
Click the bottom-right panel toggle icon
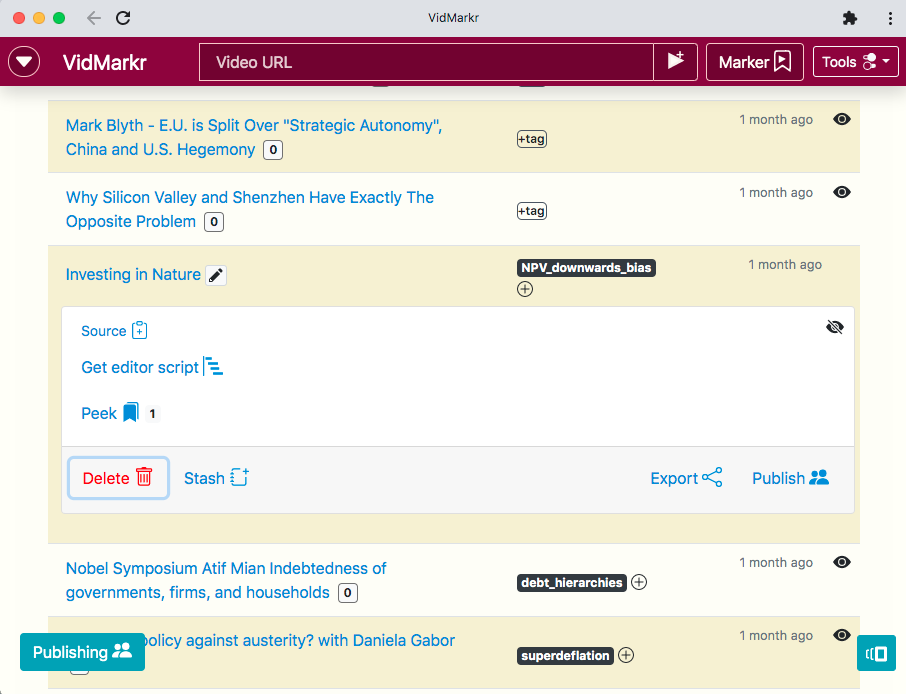876,653
